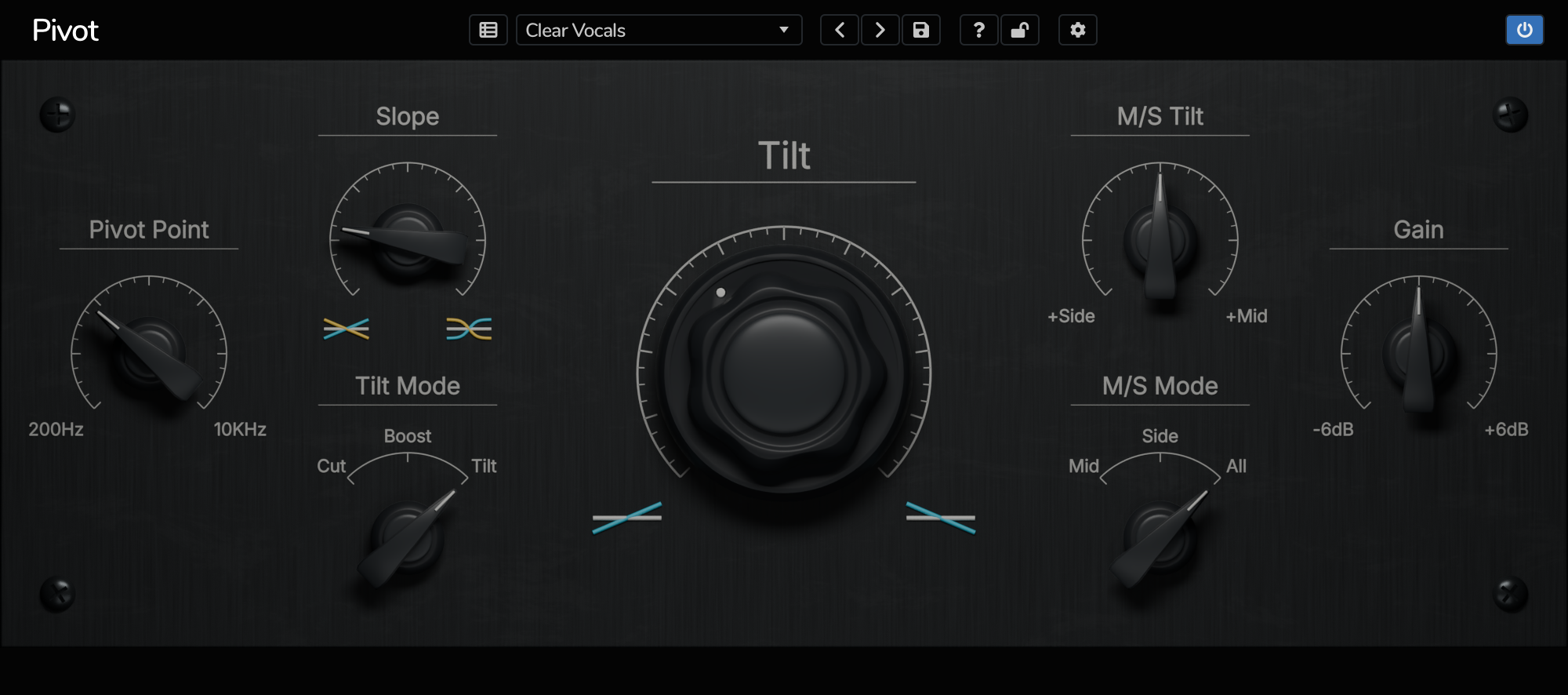Click the 10KHz pivot label
Viewport: 1568px width, 695px height.
pyautogui.click(x=240, y=430)
